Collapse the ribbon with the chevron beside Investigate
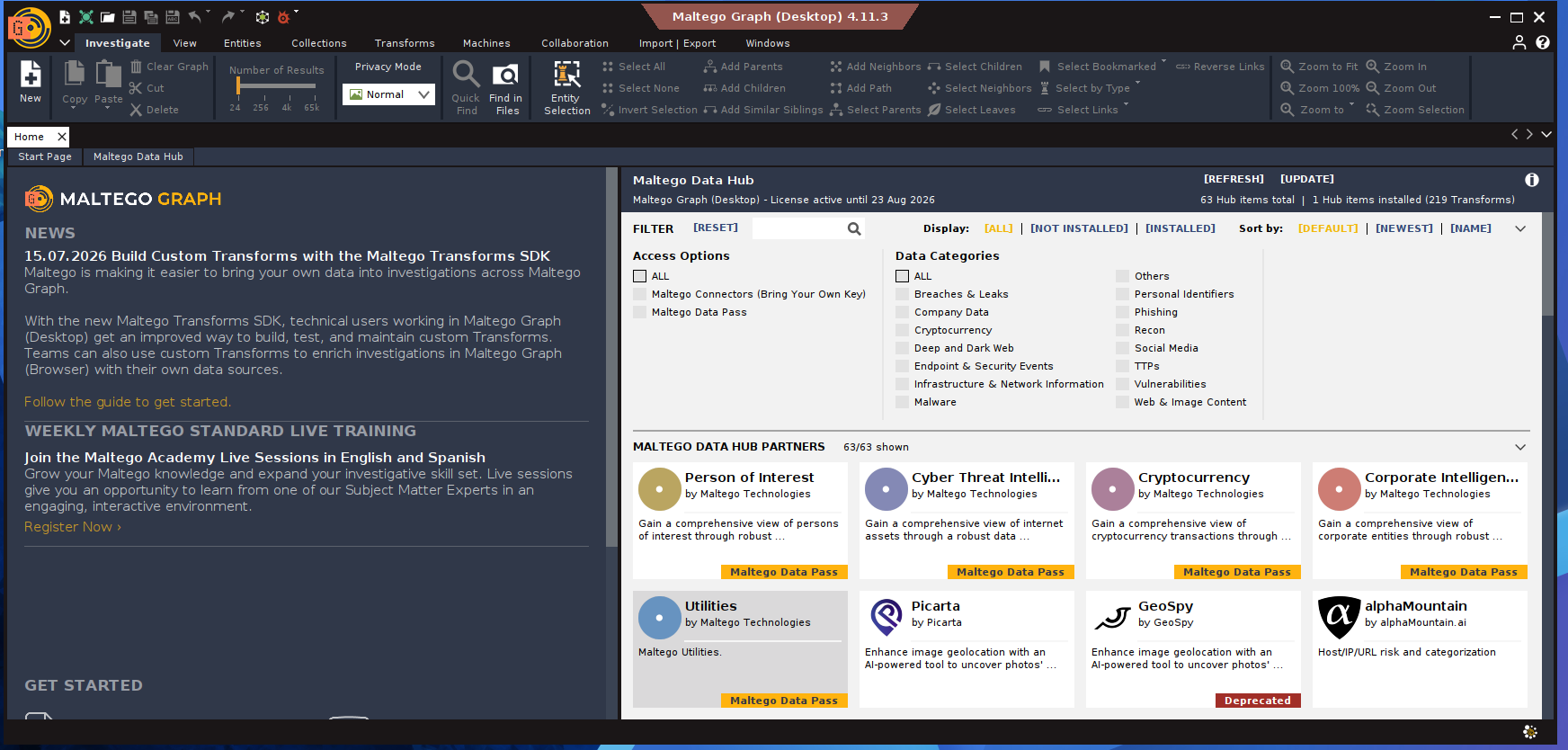1568x750 pixels. [65, 42]
